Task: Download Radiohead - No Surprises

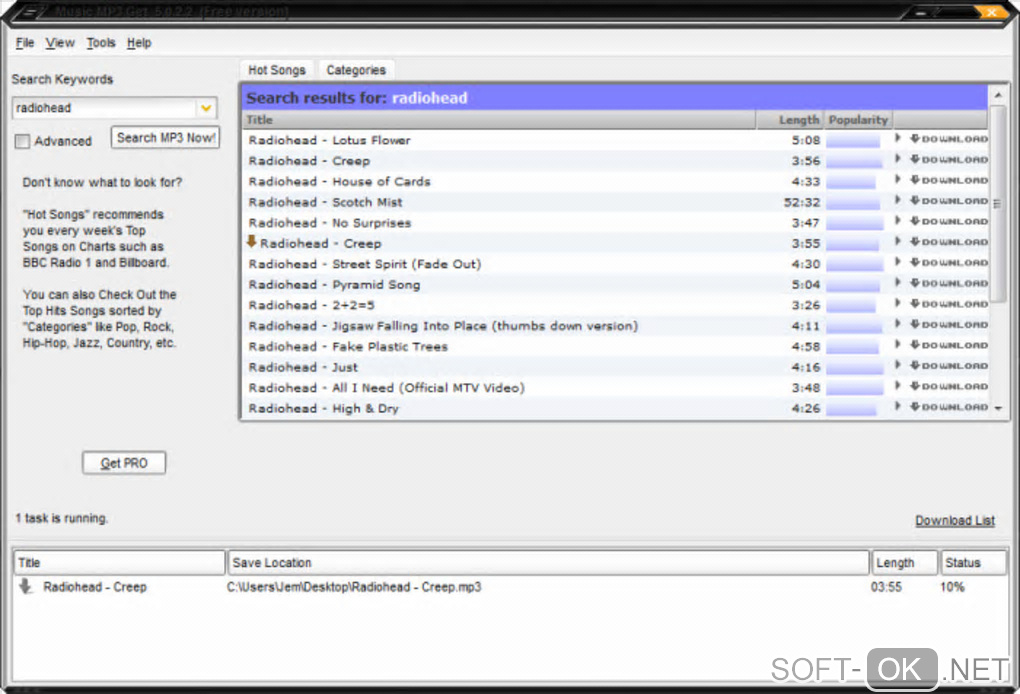Action: click(x=948, y=221)
